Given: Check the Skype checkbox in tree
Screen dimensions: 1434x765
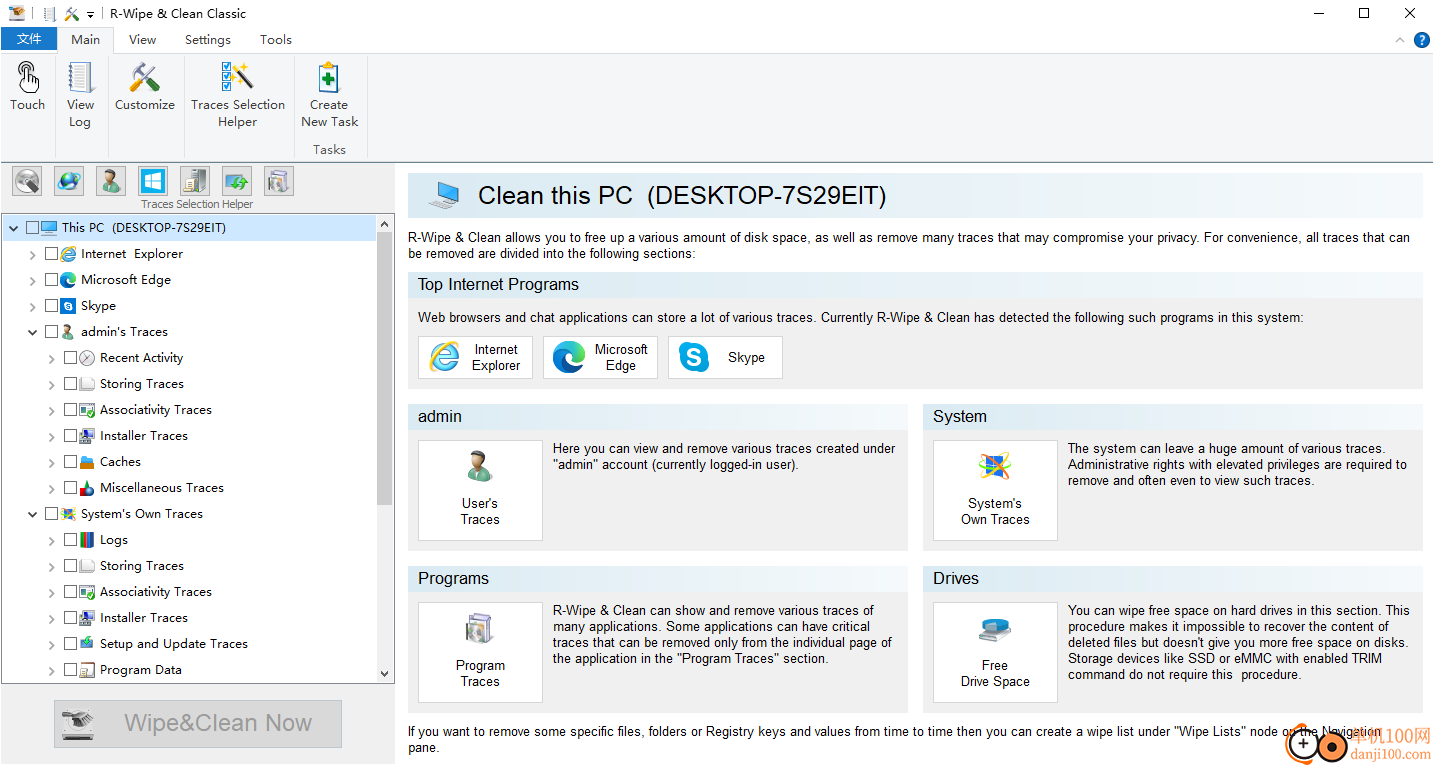Looking at the screenshot, I should (x=51, y=306).
